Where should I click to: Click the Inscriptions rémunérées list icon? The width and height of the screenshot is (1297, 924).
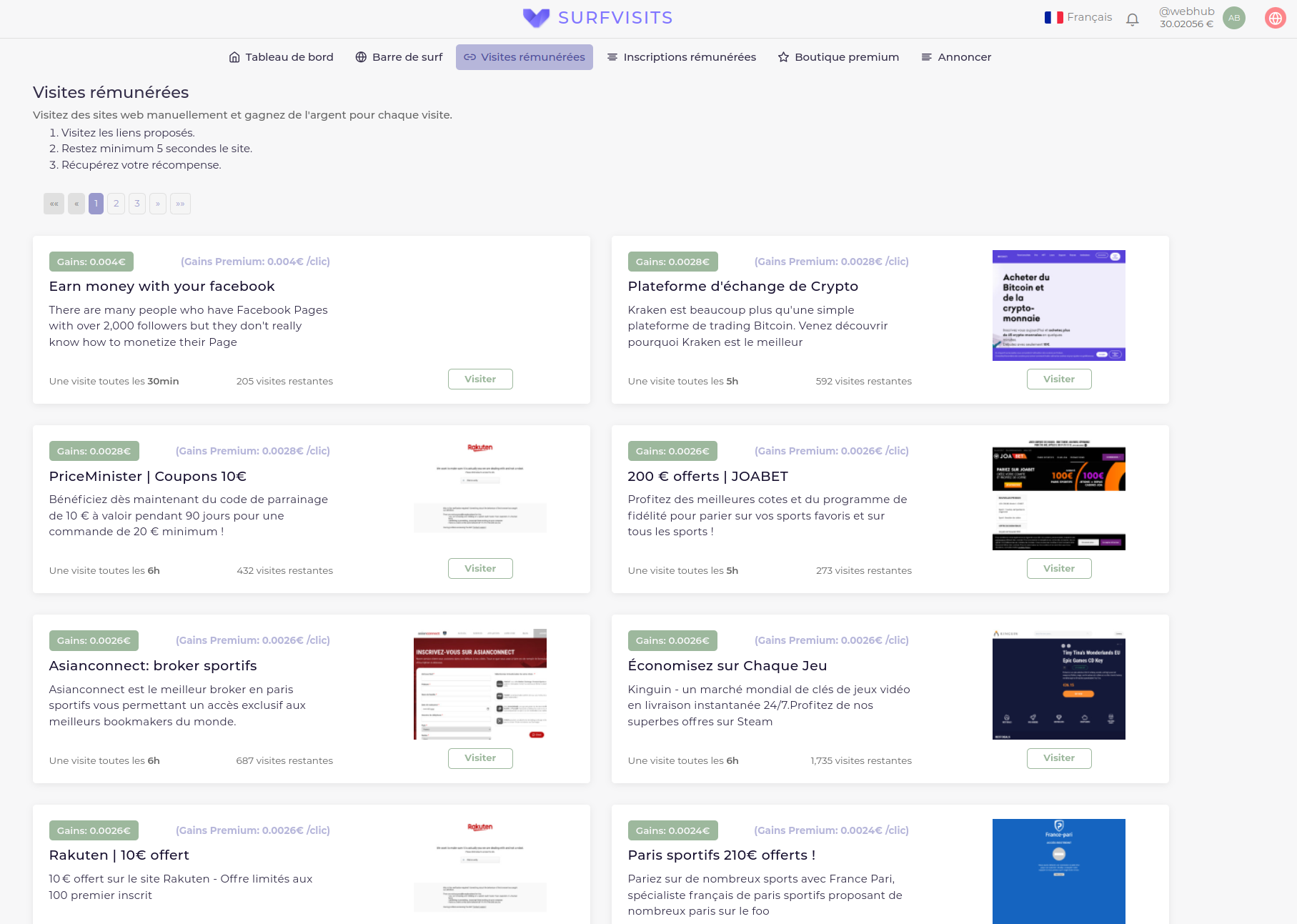click(612, 57)
